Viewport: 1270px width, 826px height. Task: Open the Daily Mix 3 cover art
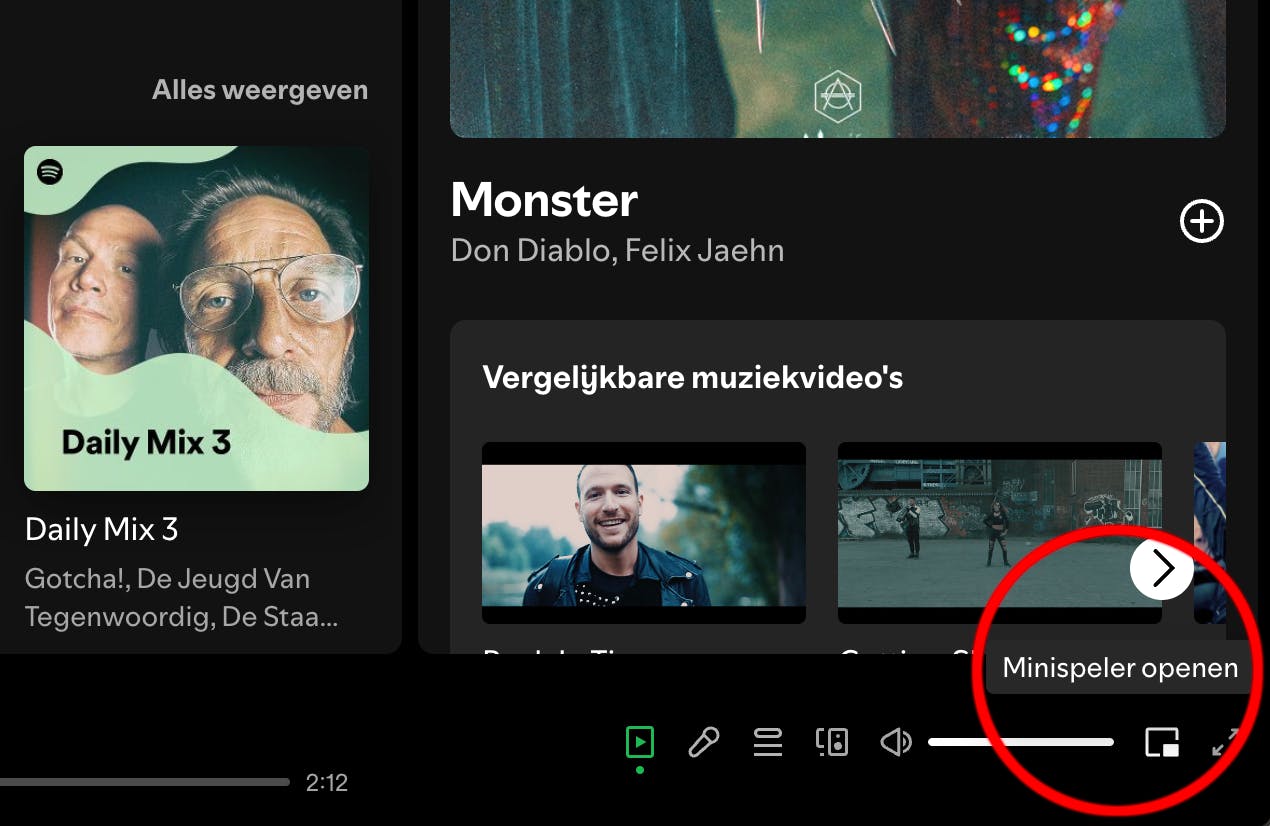(197, 319)
